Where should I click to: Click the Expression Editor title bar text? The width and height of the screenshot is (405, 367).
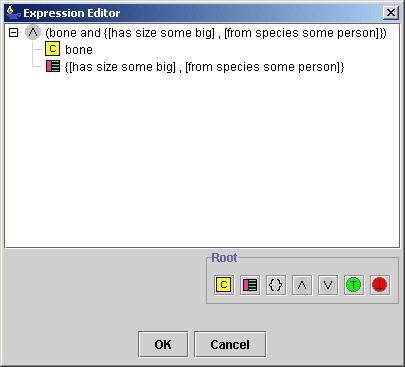72,13
